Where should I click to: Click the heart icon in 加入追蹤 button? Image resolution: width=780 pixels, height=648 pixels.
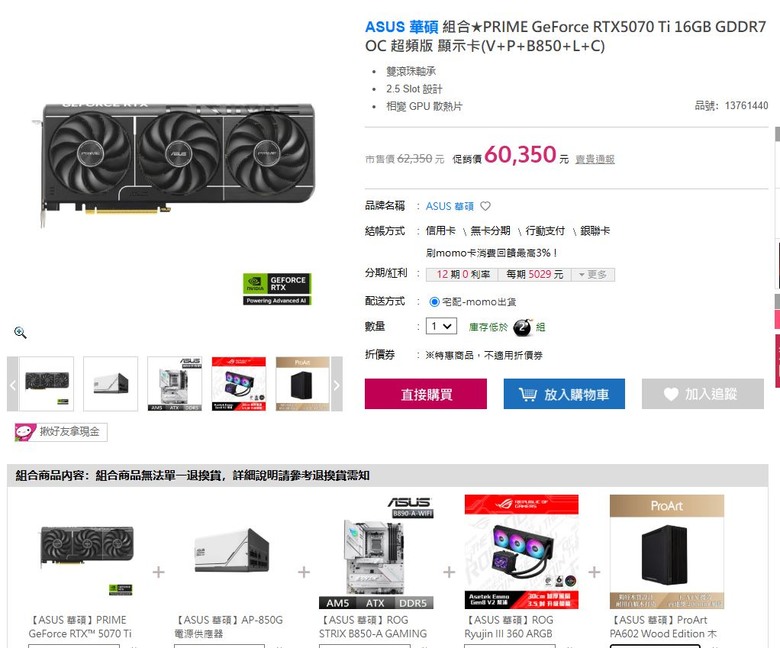(x=671, y=394)
